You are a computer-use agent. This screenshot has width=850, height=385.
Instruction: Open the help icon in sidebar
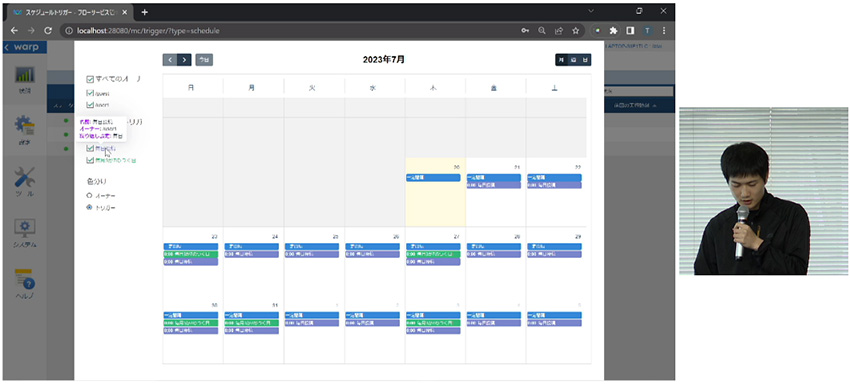[24, 278]
